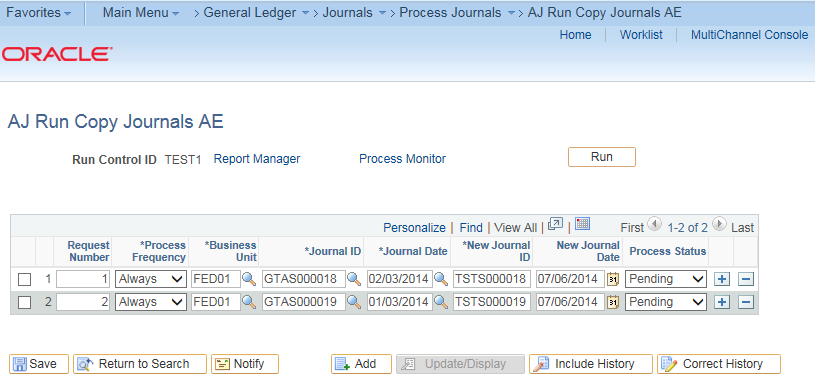This screenshot has width=815, height=376.
Task: Check the row 2 selection checkbox
Action: (24, 303)
